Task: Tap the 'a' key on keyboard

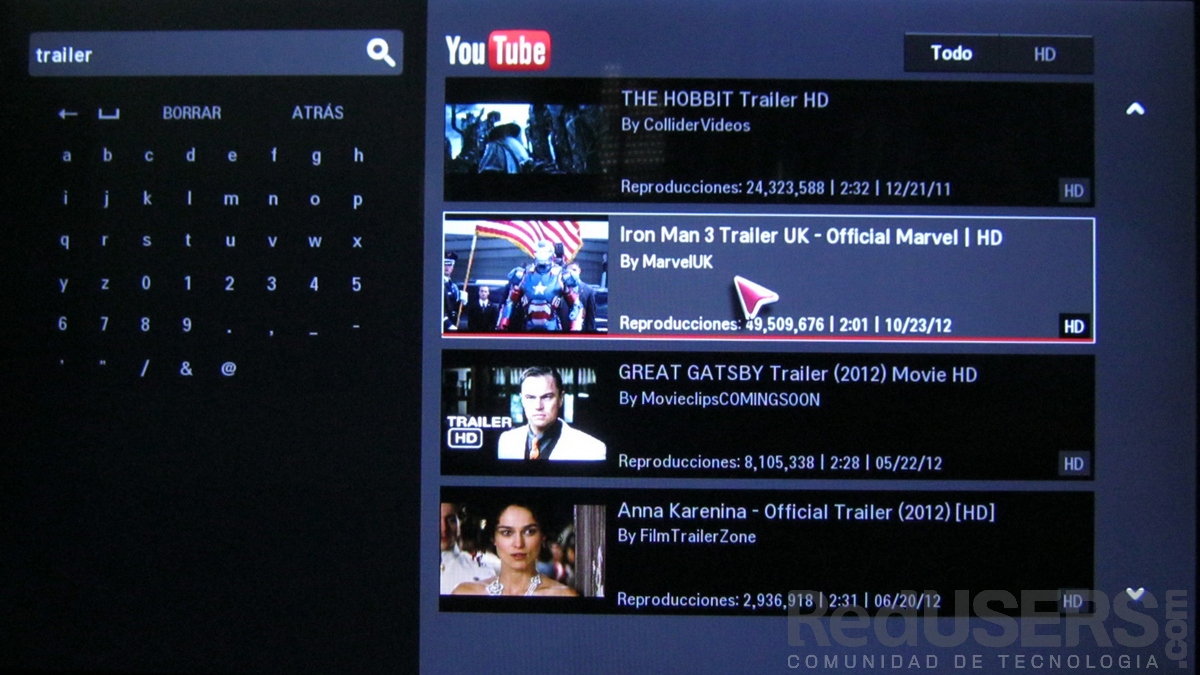Action: click(66, 156)
